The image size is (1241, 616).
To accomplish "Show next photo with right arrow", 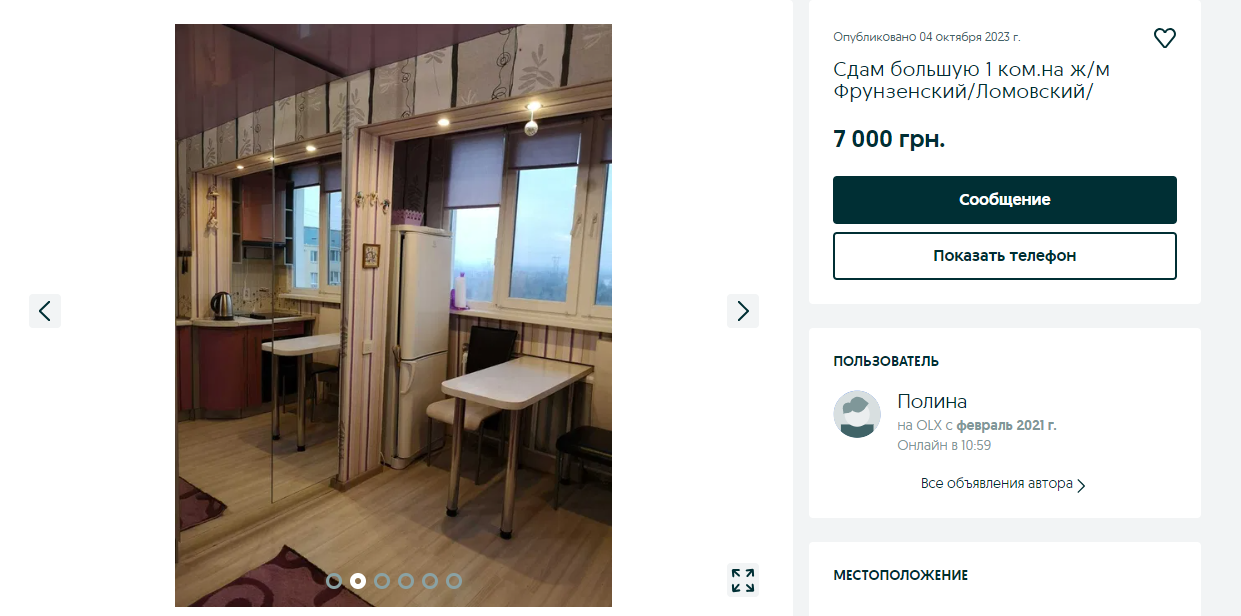I will [743, 311].
